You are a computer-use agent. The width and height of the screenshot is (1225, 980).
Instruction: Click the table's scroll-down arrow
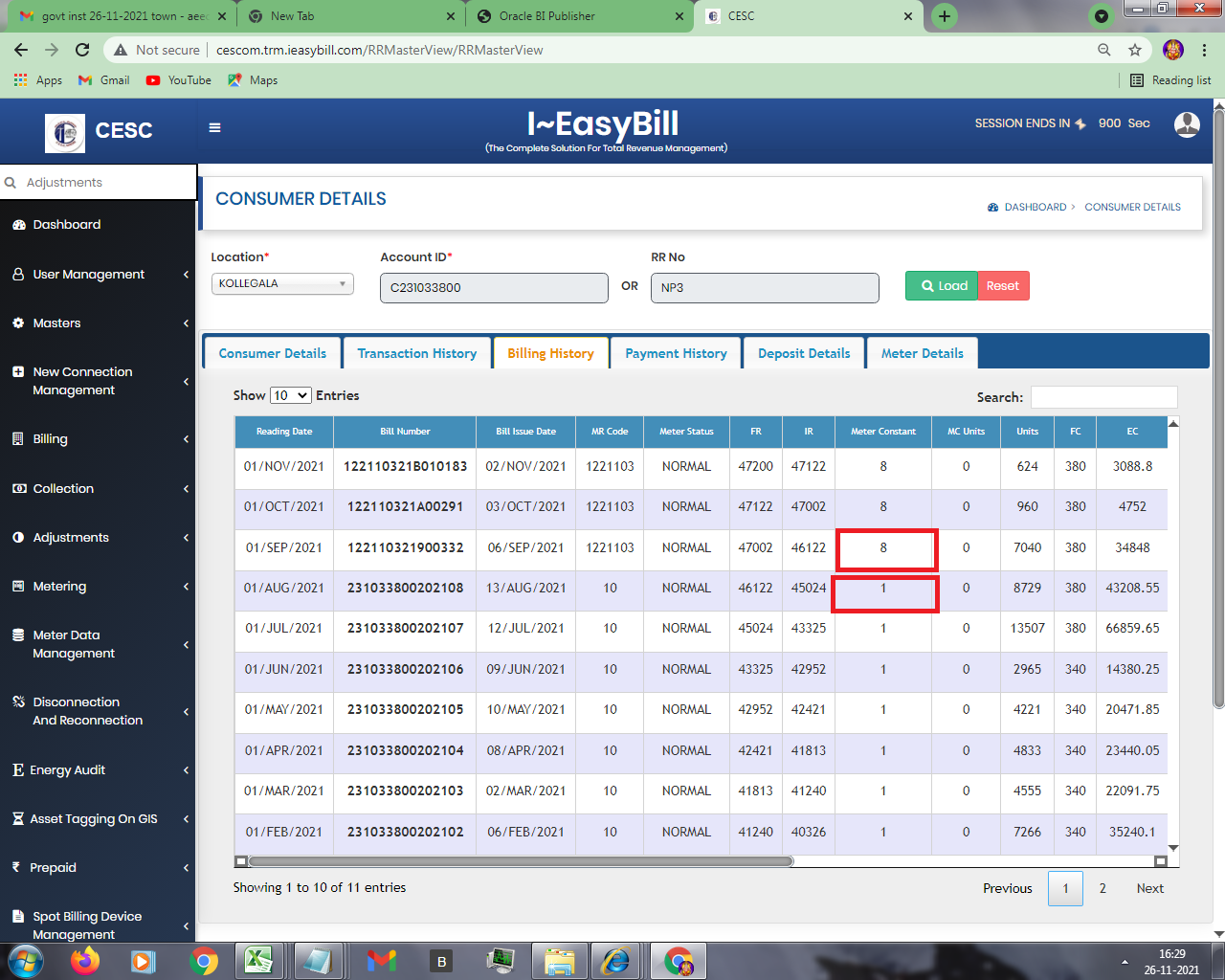tap(1173, 849)
